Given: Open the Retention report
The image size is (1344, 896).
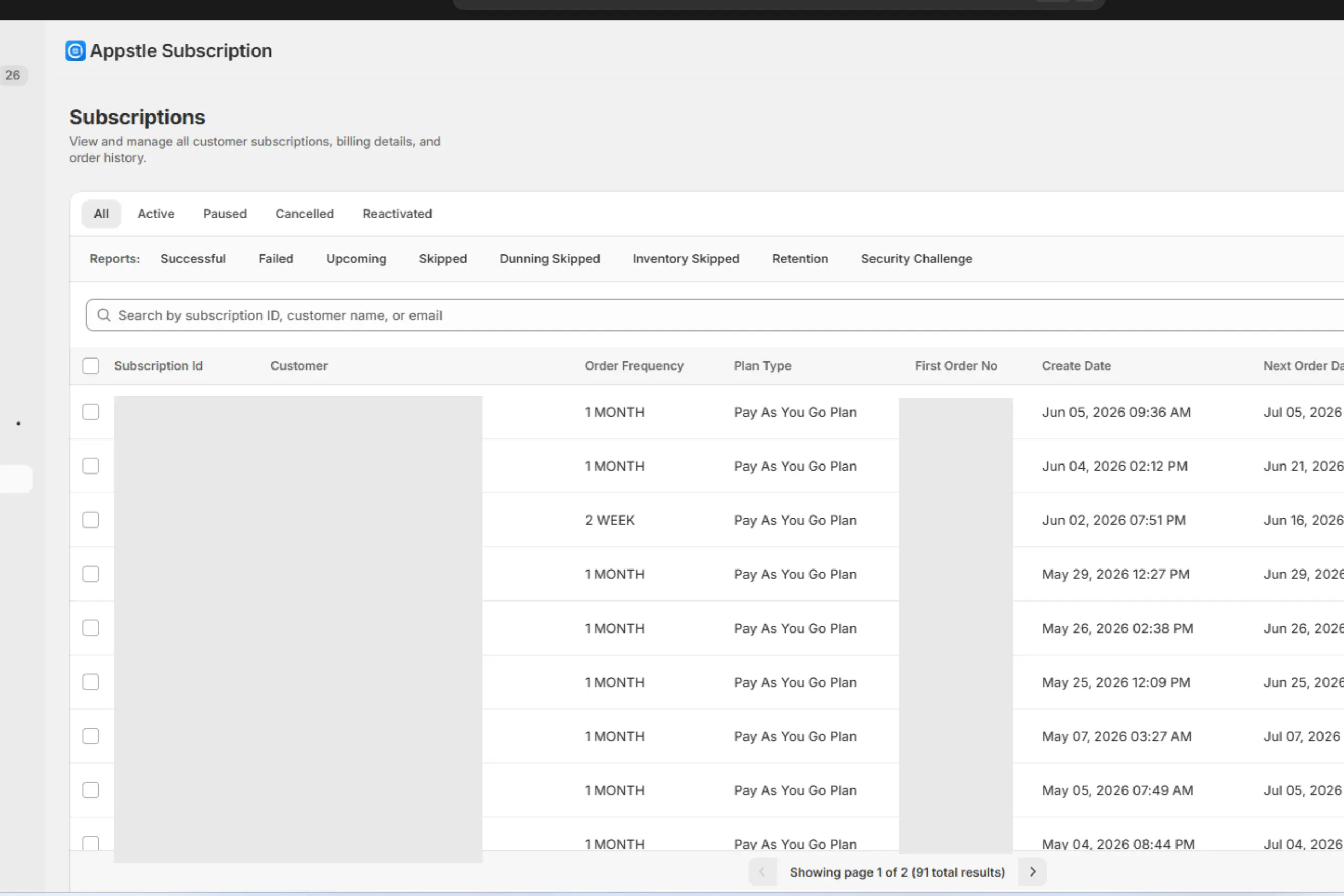Looking at the screenshot, I should tap(800, 259).
